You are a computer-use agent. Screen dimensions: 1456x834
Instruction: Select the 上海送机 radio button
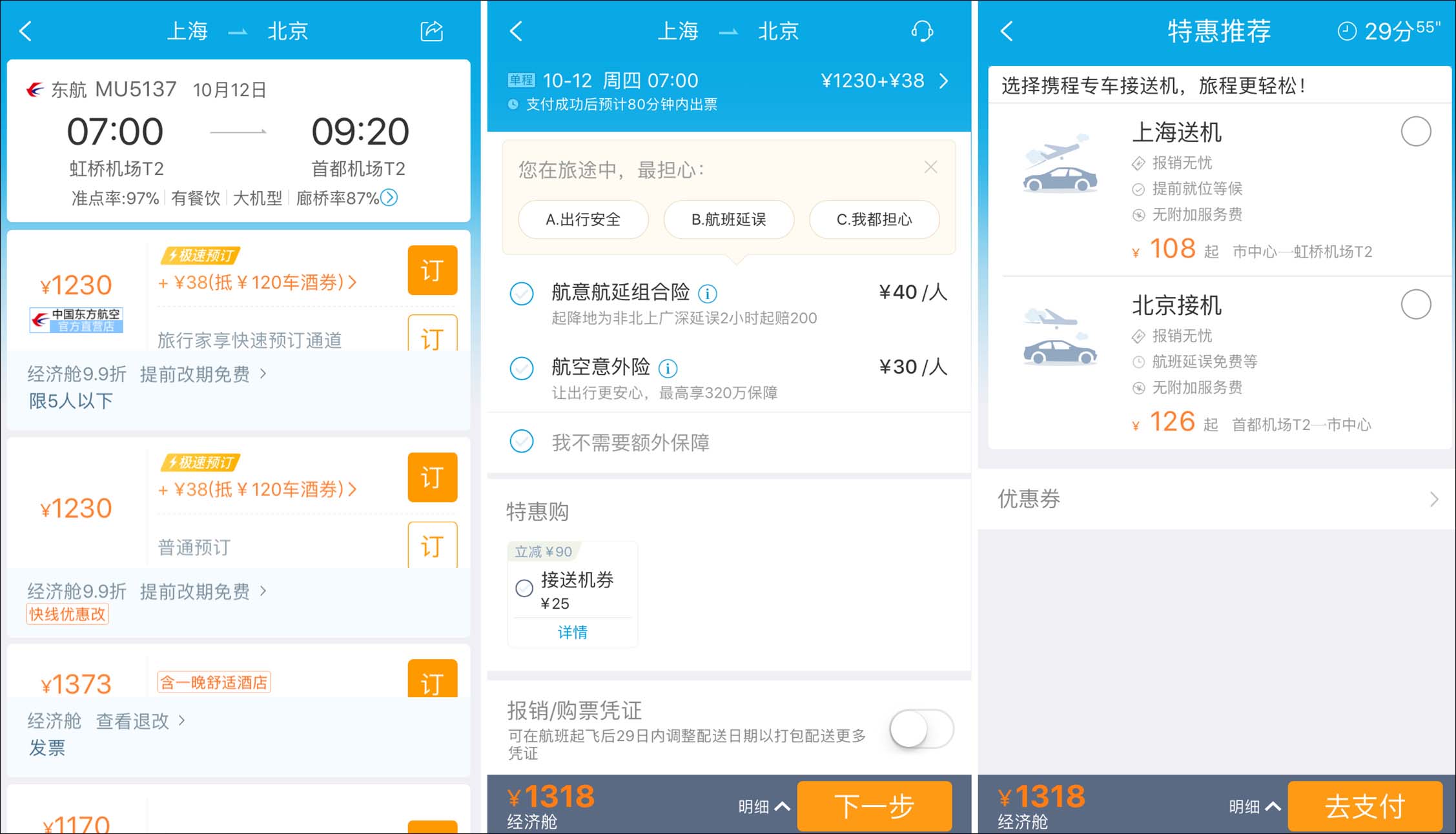click(1415, 132)
